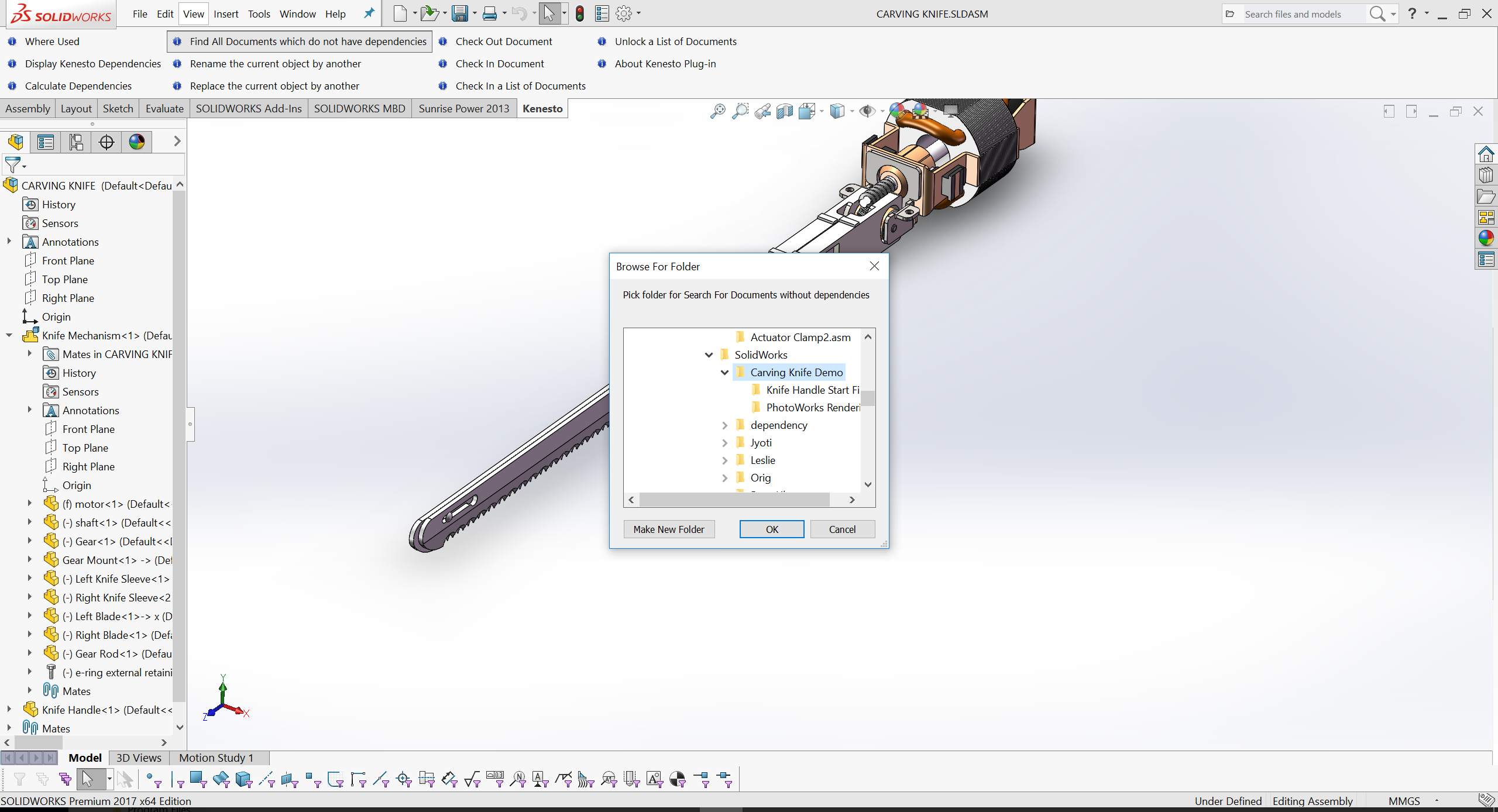Click the Select arrow tool in top toolbar

click(549, 13)
